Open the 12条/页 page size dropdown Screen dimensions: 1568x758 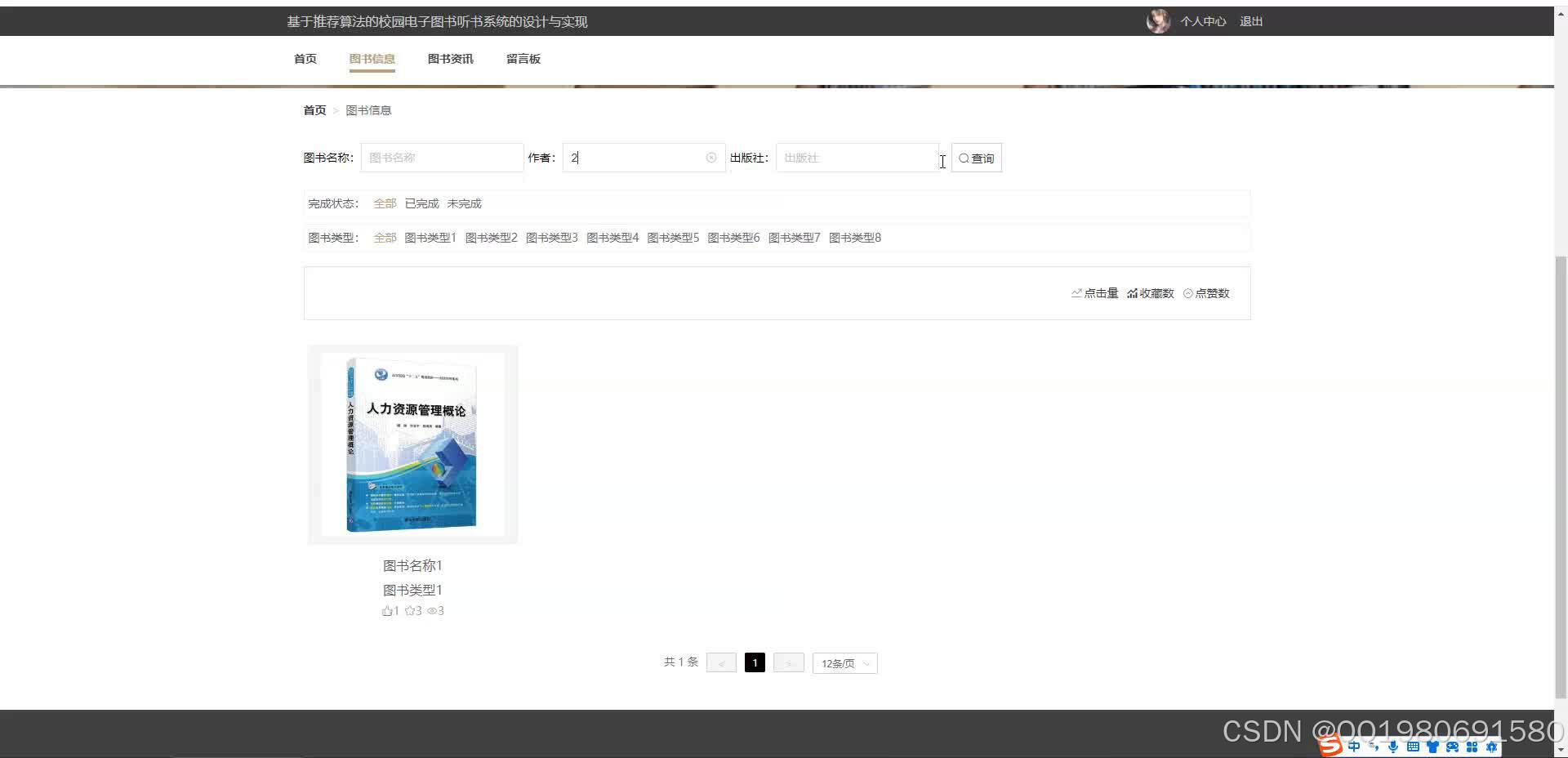tap(844, 663)
